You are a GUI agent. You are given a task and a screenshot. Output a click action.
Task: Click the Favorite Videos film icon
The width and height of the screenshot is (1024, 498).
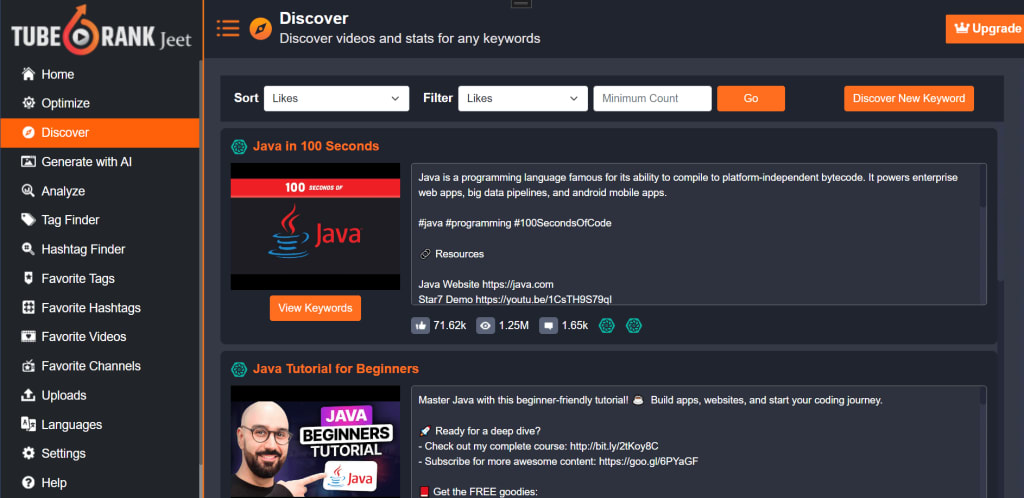coord(28,337)
